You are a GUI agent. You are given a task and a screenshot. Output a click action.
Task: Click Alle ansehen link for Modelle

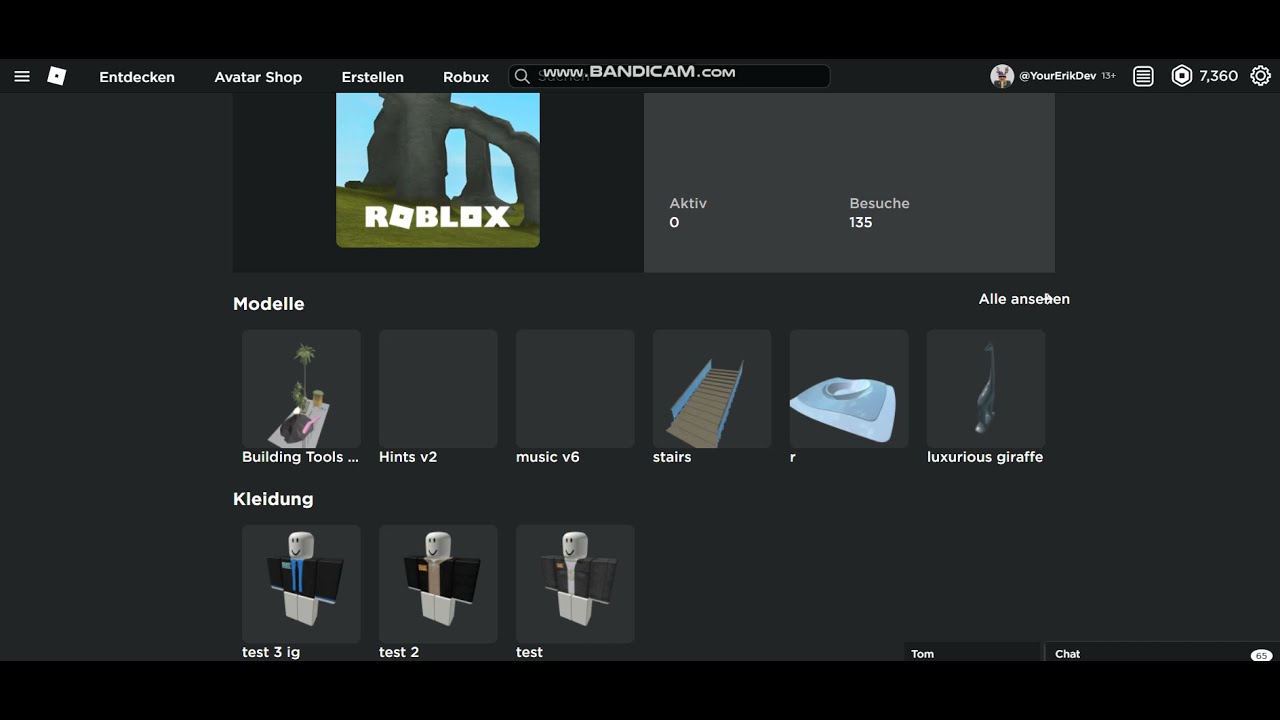1024,299
